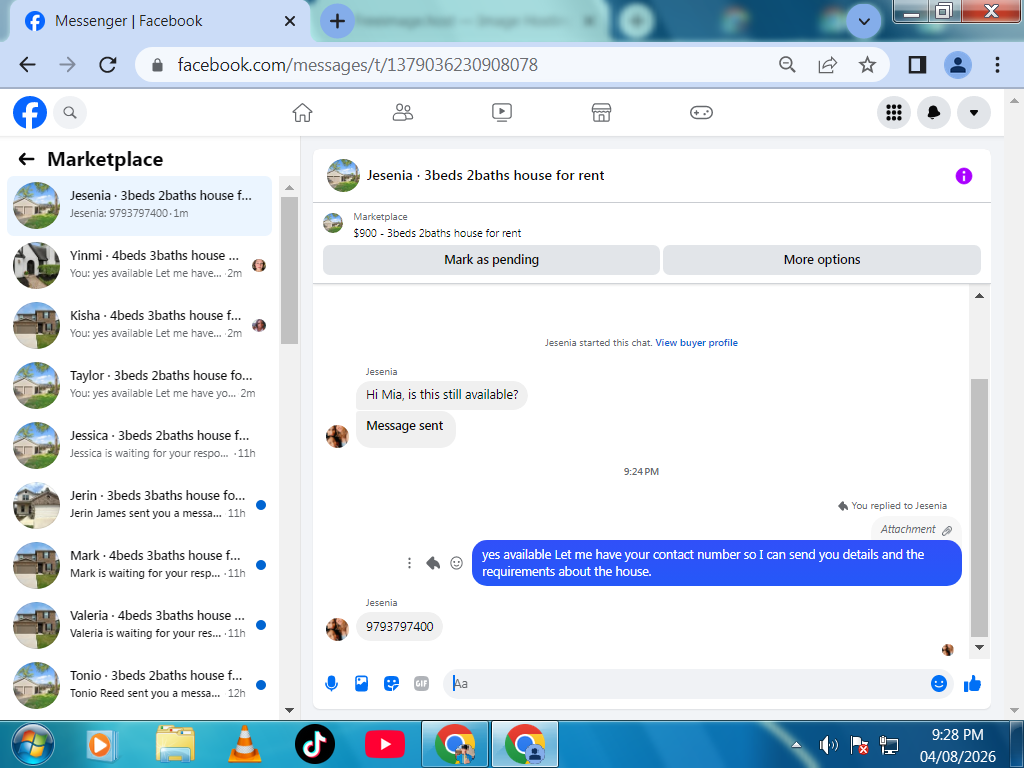Launch TikTok from the taskbar
The height and width of the screenshot is (768, 1024).
pyautogui.click(x=315, y=744)
